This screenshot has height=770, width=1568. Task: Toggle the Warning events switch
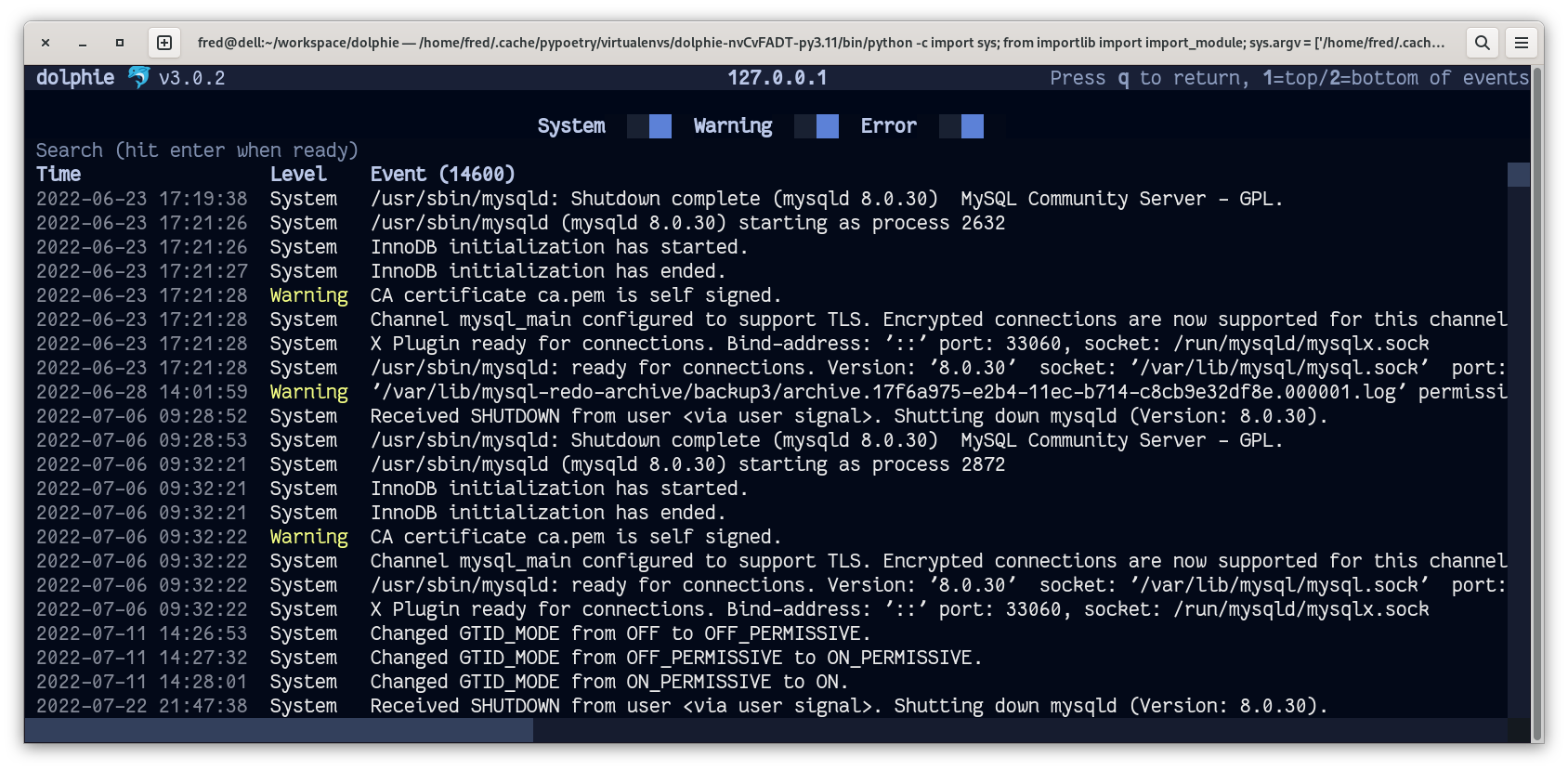817,126
